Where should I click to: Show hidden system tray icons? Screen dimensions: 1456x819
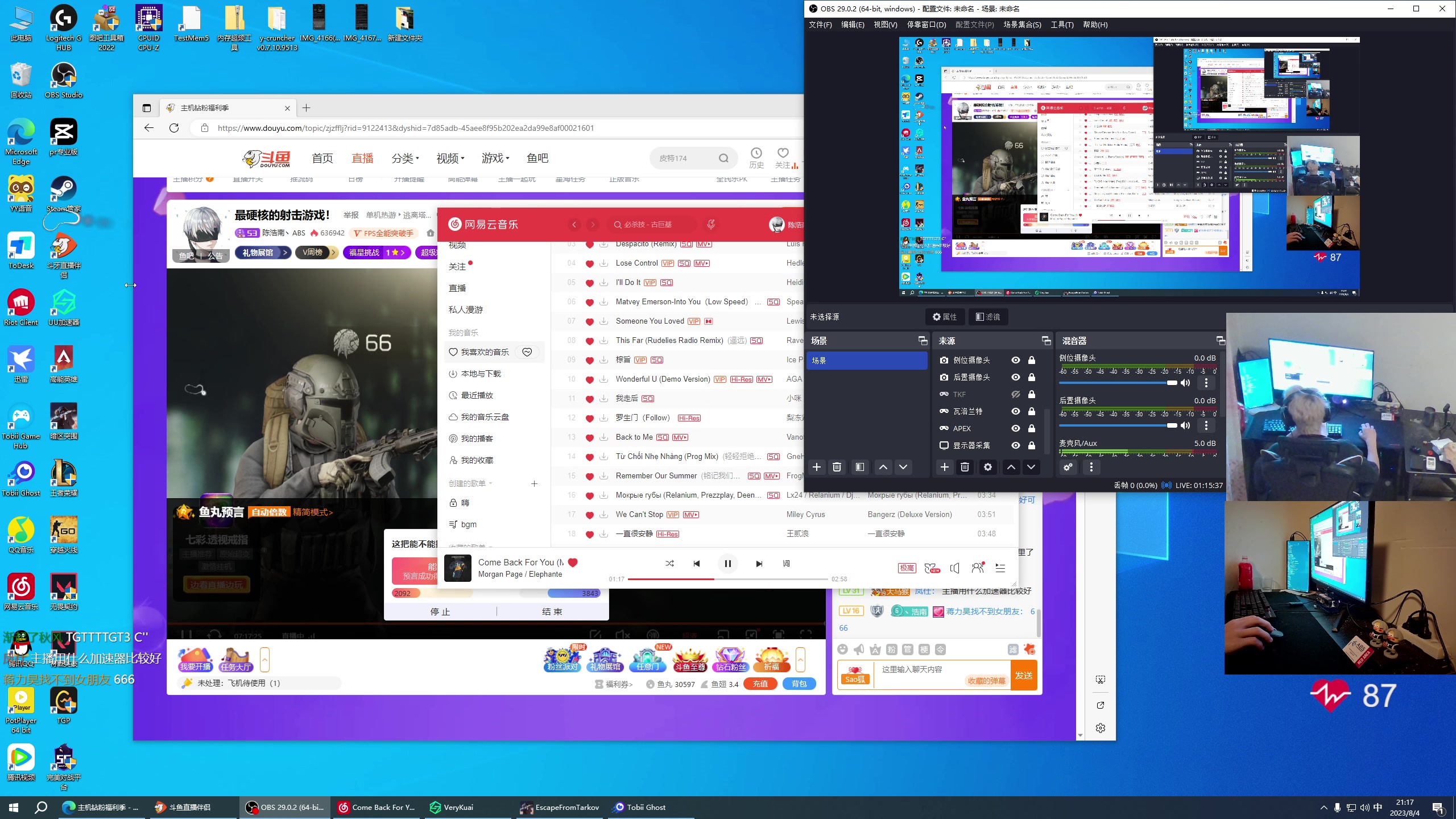coord(1323,808)
